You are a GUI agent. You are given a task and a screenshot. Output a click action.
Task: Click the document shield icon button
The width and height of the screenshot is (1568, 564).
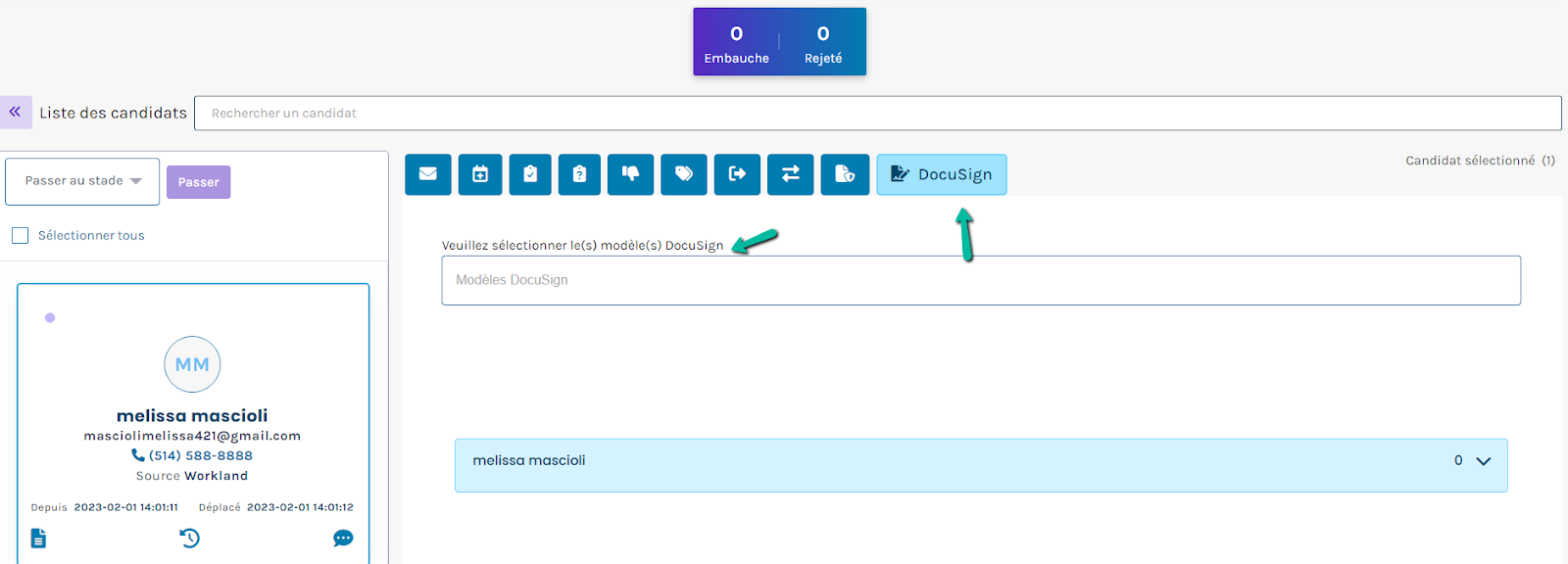pyautogui.click(x=845, y=174)
